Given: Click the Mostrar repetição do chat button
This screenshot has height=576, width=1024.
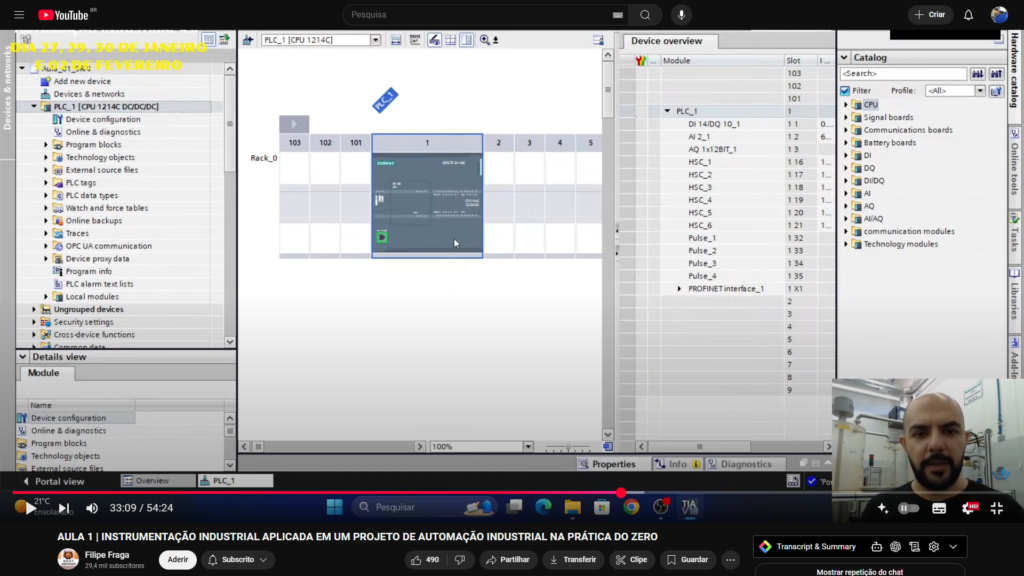Looking at the screenshot, I should [859, 571].
